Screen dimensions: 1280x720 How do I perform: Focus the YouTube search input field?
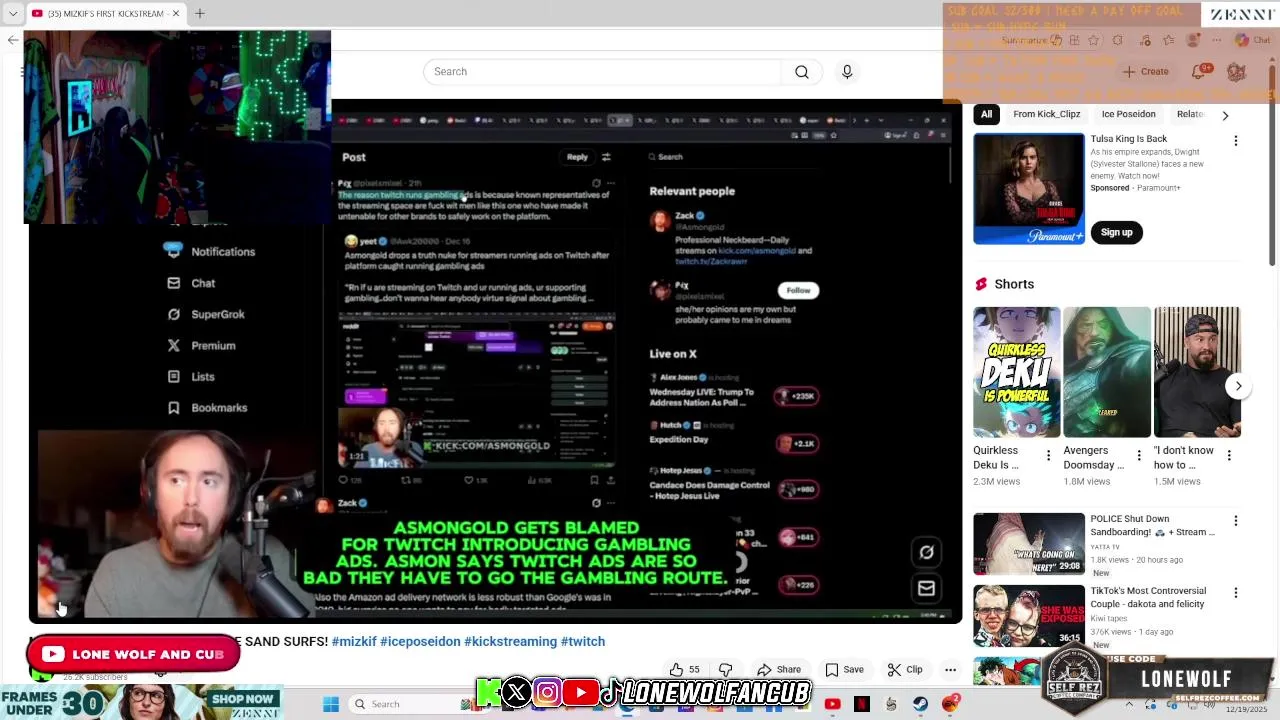click(x=603, y=72)
